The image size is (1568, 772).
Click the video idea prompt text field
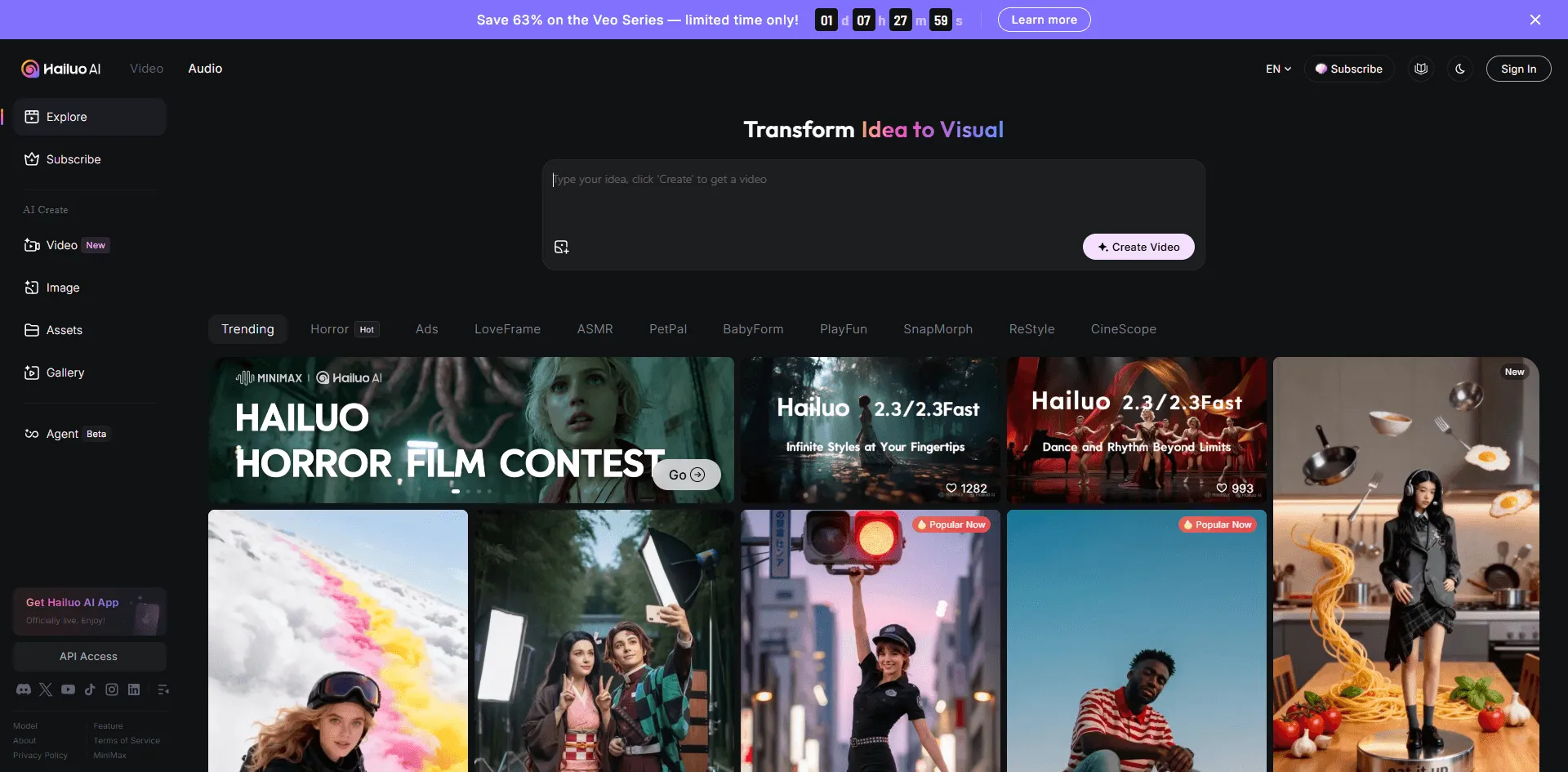pyautogui.click(x=872, y=196)
